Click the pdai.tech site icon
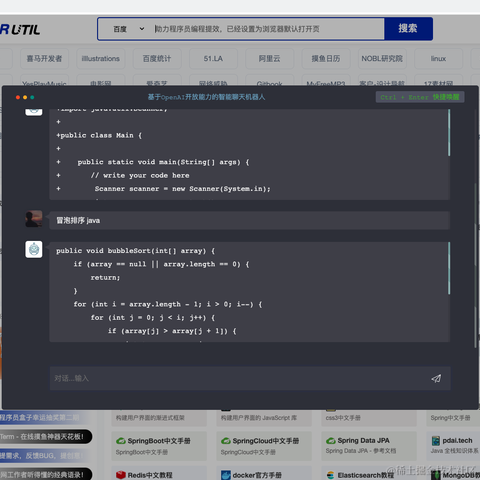 coord(436,441)
